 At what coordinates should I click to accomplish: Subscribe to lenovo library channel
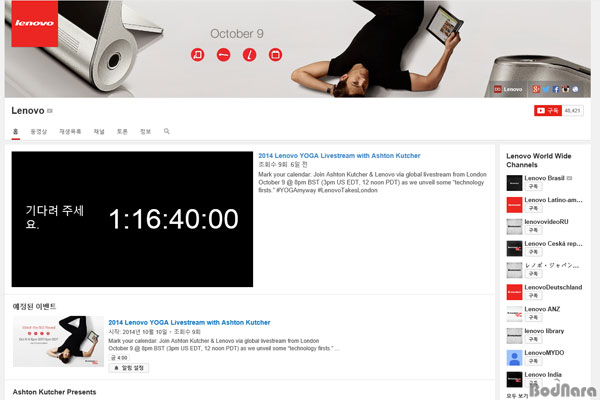(x=533, y=339)
